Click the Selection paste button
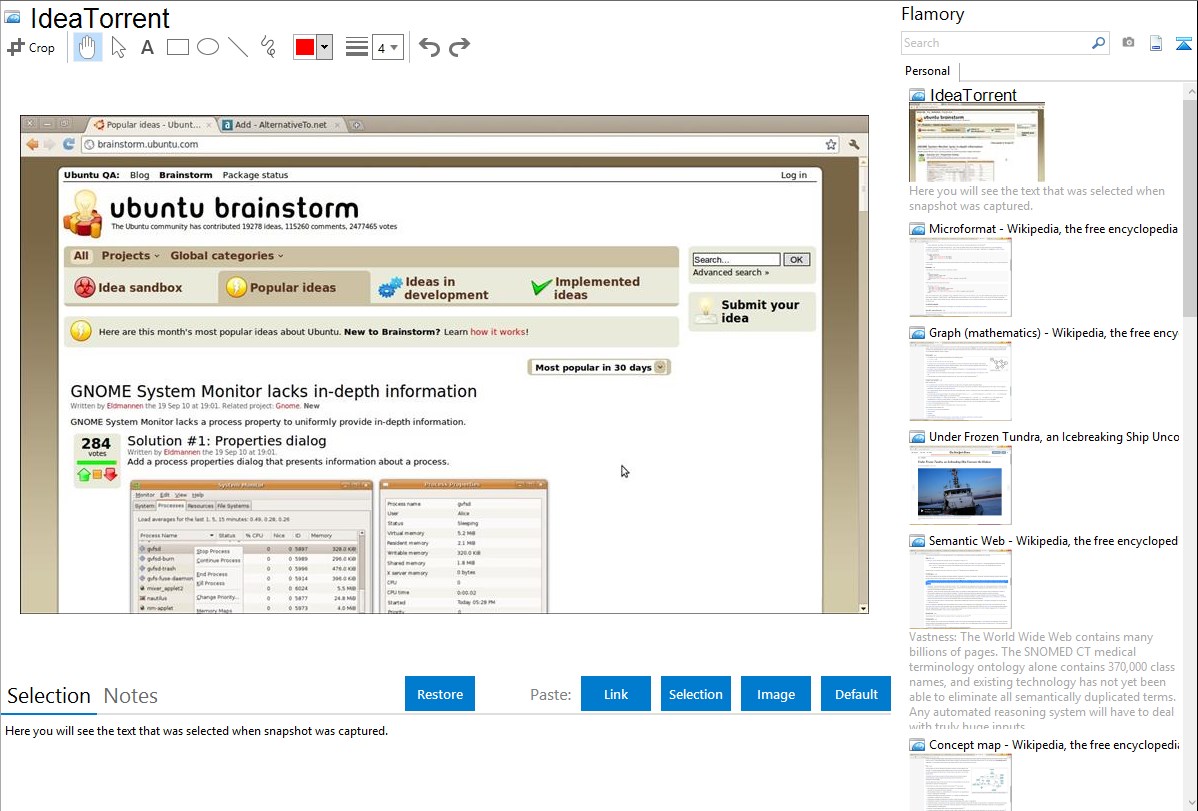The width and height of the screenshot is (1198, 811). point(695,694)
